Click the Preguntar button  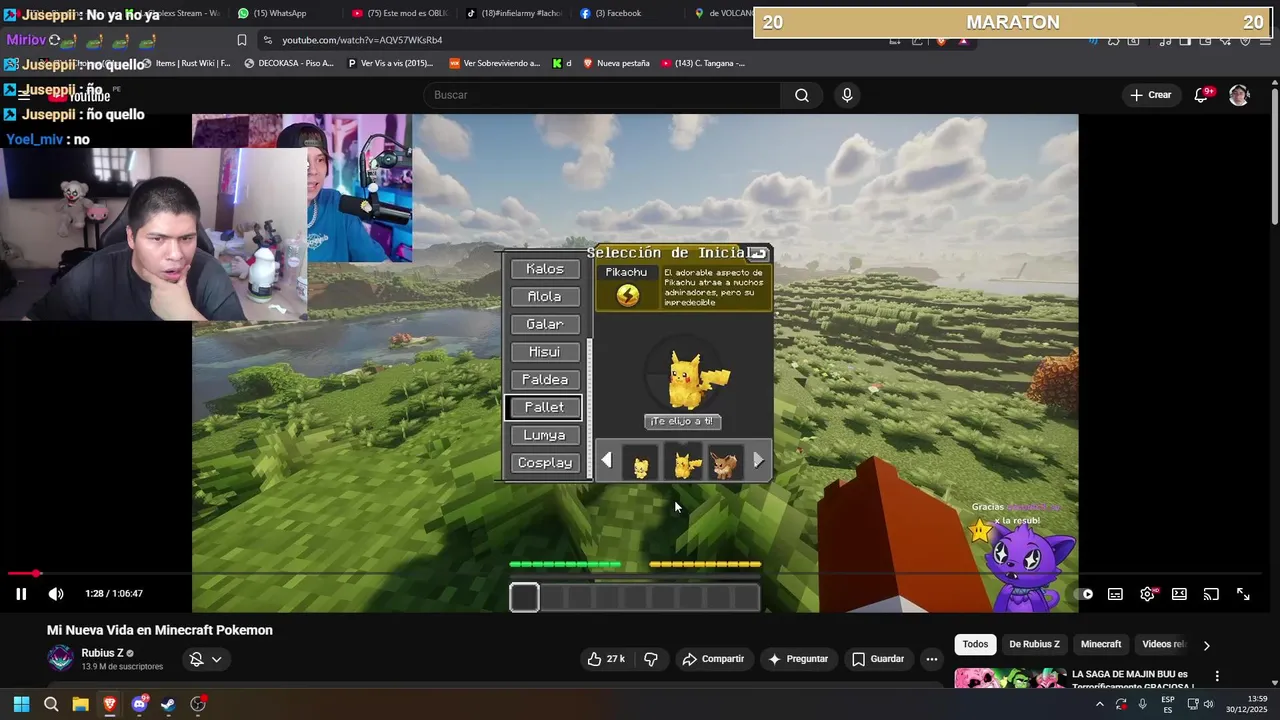tap(798, 659)
